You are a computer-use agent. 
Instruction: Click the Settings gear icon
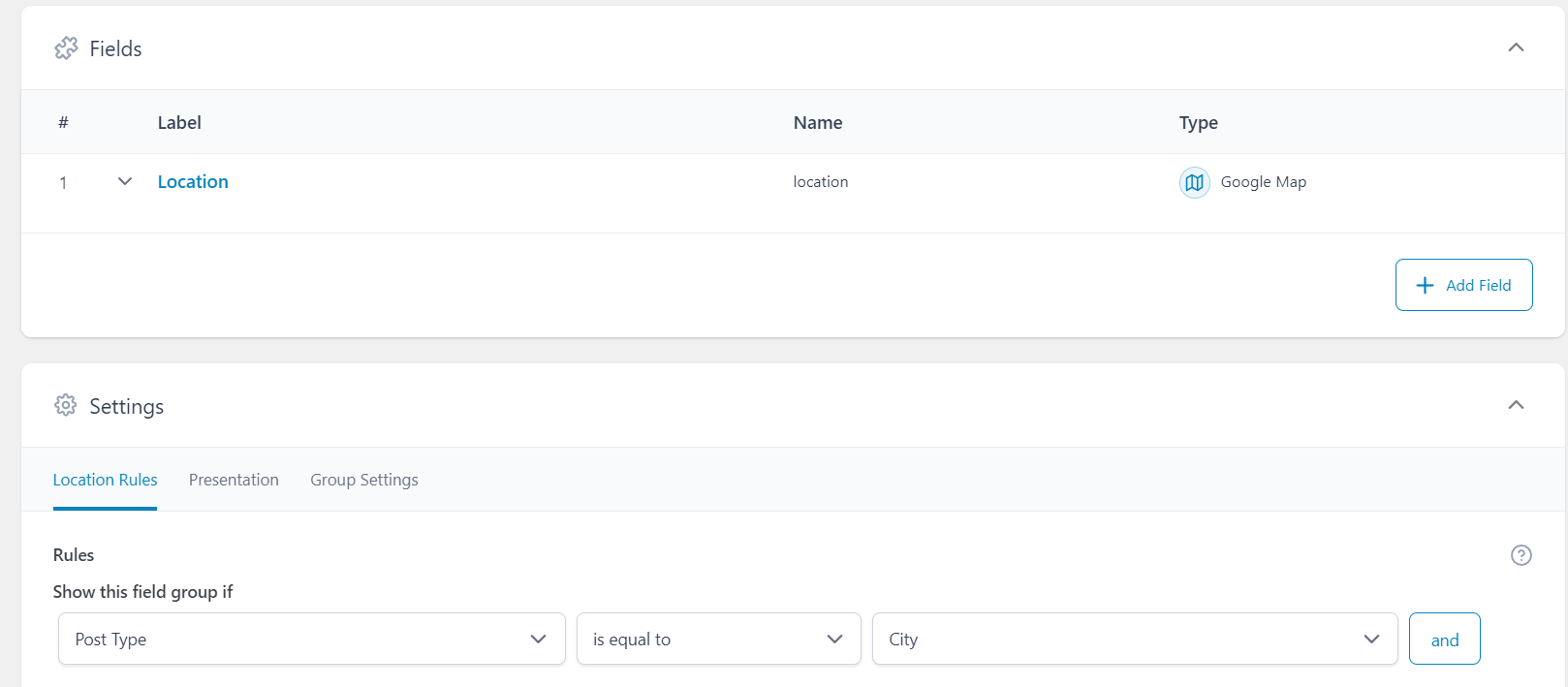tap(66, 406)
